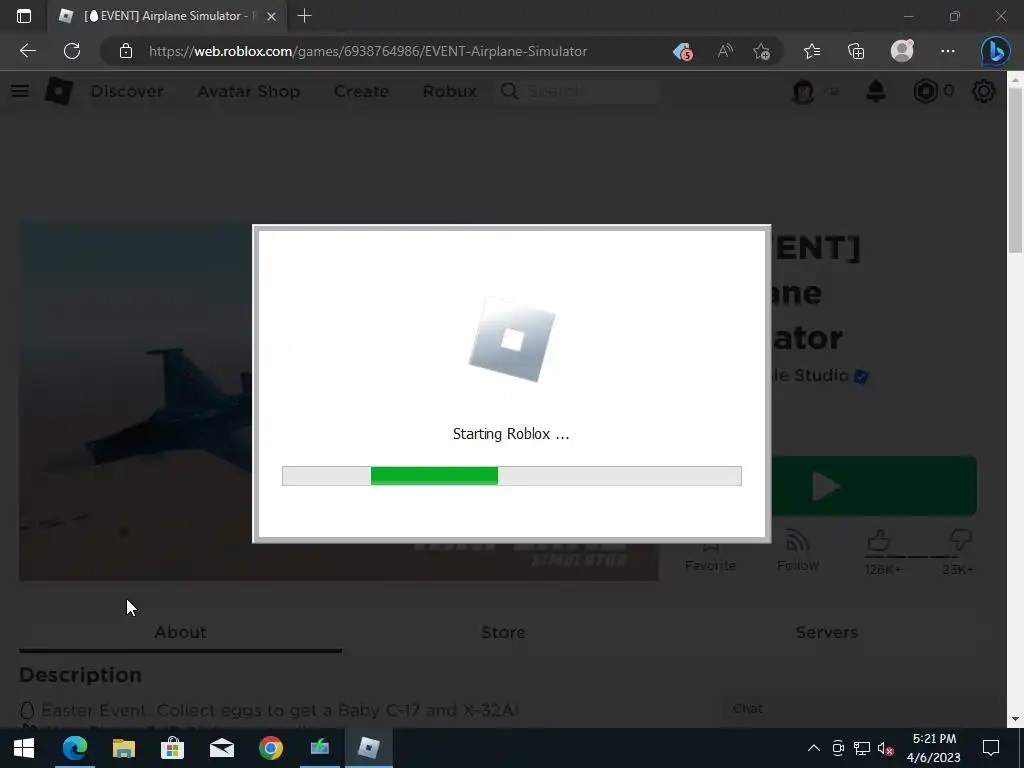Click the creator verified badge

(x=861, y=376)
